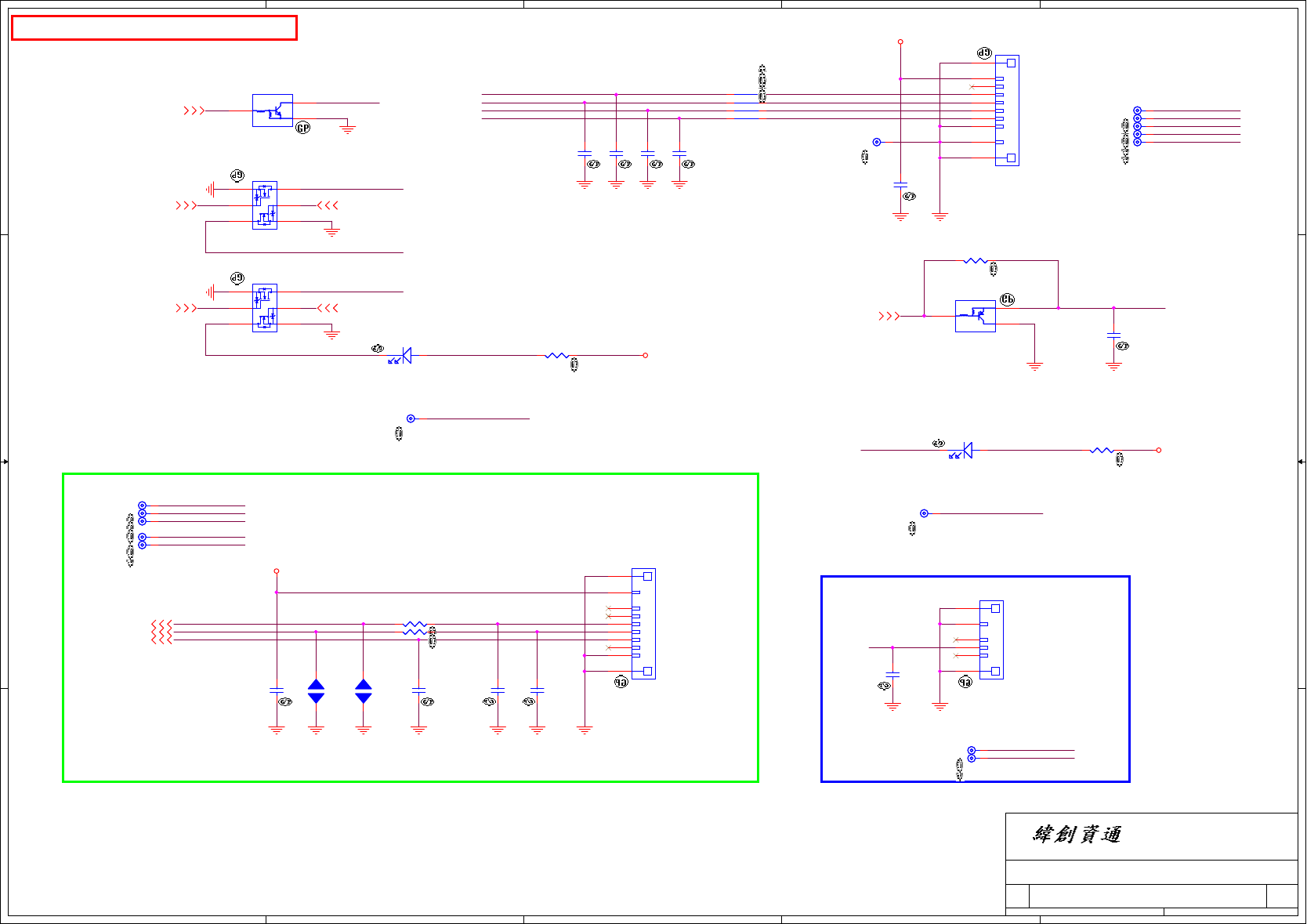Click the LED symbol left of the center resistor
This screenshot has width=1307, height=924.
click(x=402, y=357)
